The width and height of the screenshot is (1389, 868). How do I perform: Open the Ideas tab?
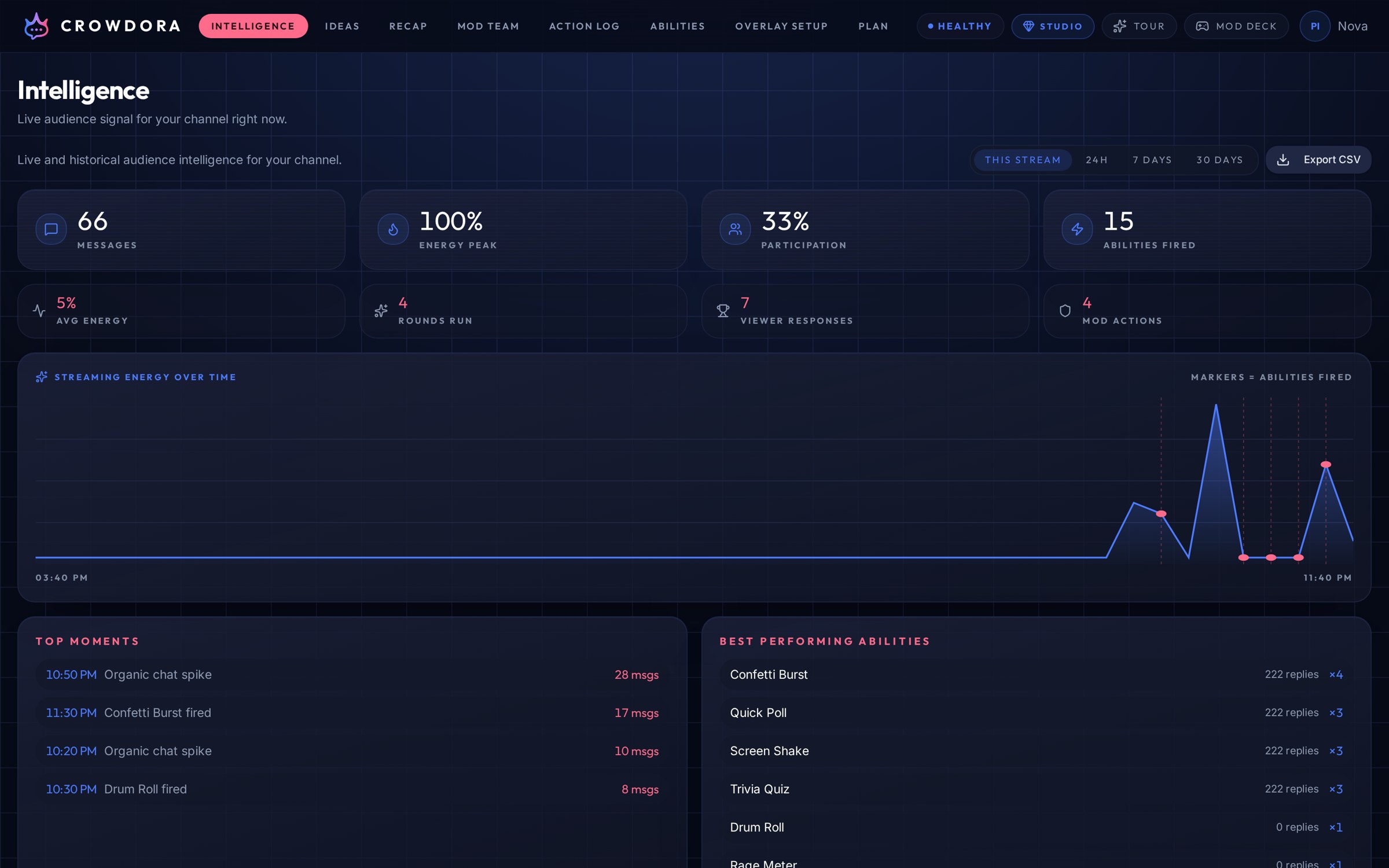point(342,26)
